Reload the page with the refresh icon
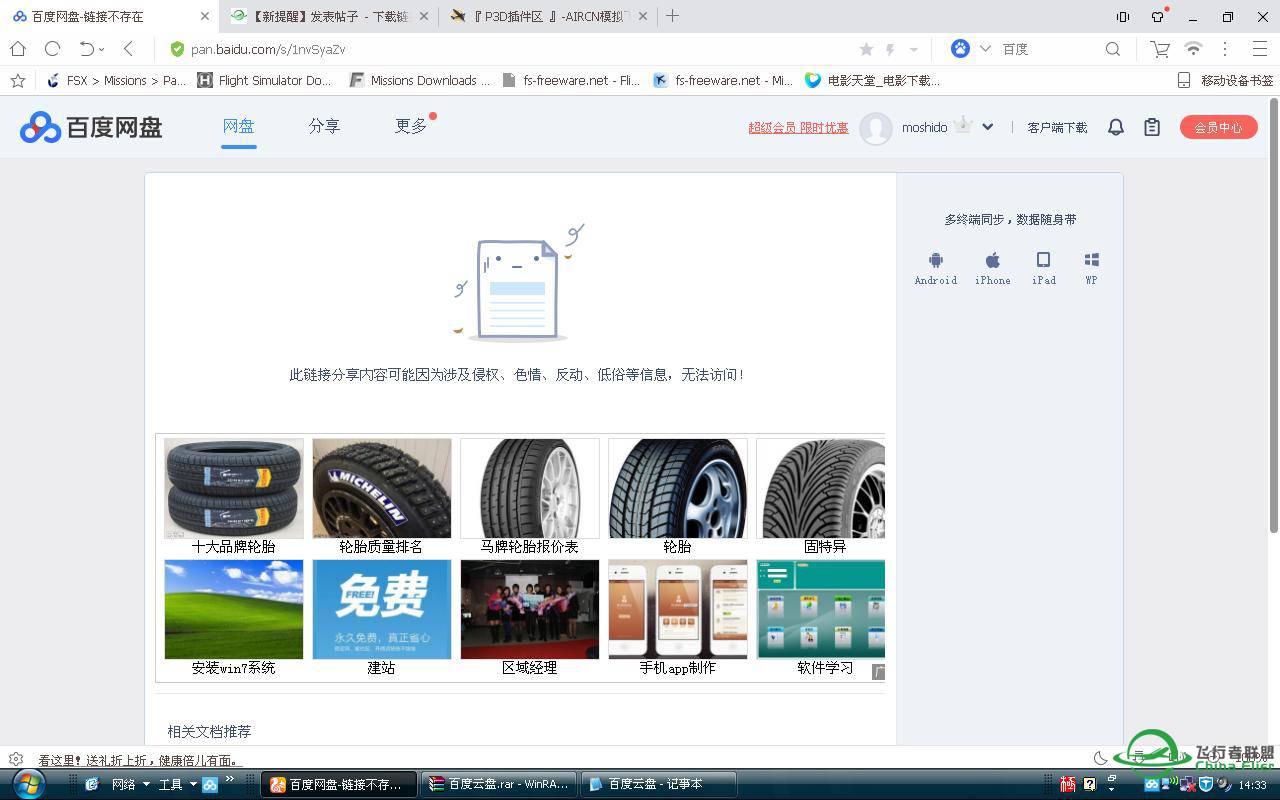The width and height of the screenshot is (1280, 800). click(53, 48)
